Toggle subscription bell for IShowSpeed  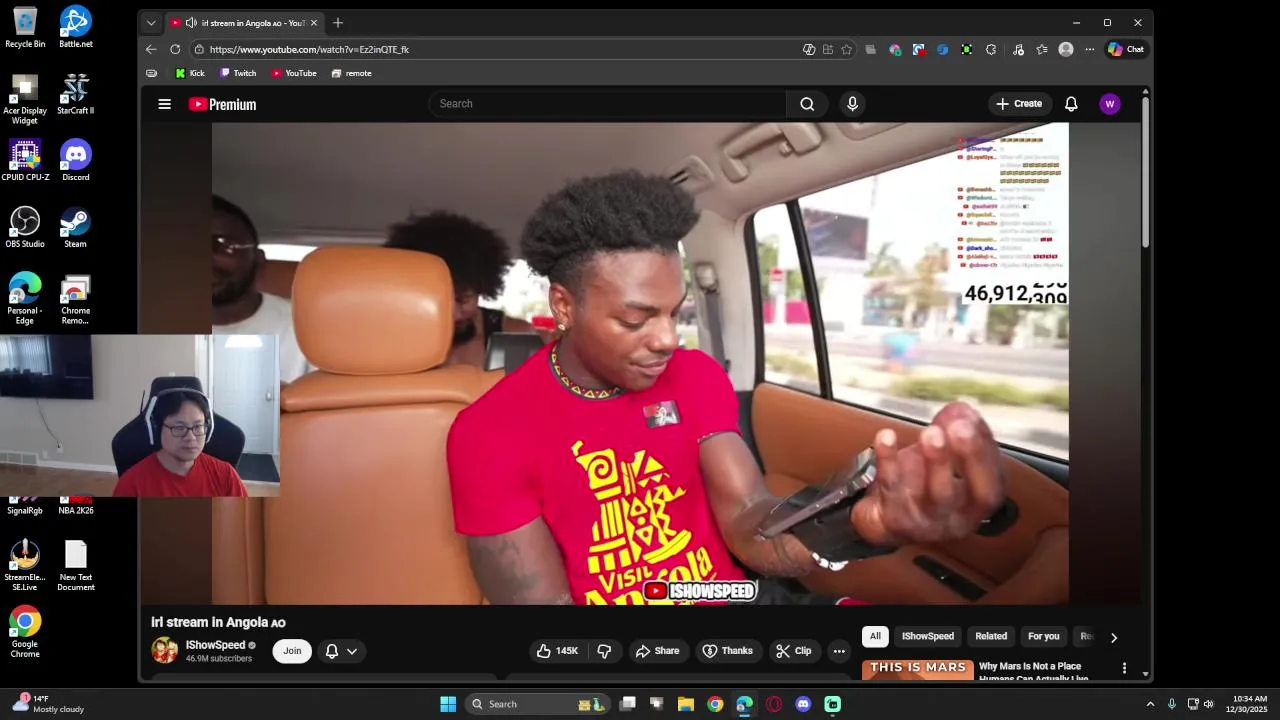click(332, 651)
